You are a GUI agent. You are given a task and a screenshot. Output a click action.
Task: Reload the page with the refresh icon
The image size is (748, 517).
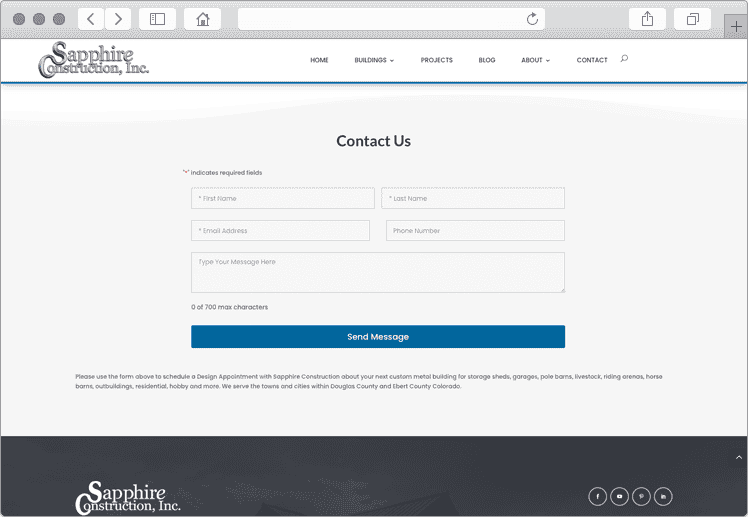(x=532, y=19)
